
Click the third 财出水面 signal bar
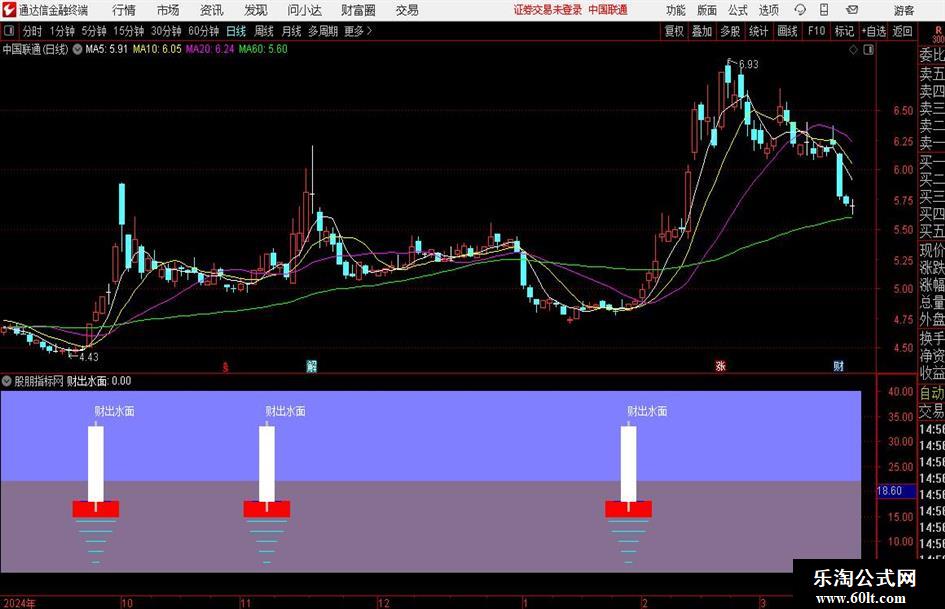coord(629,464)
